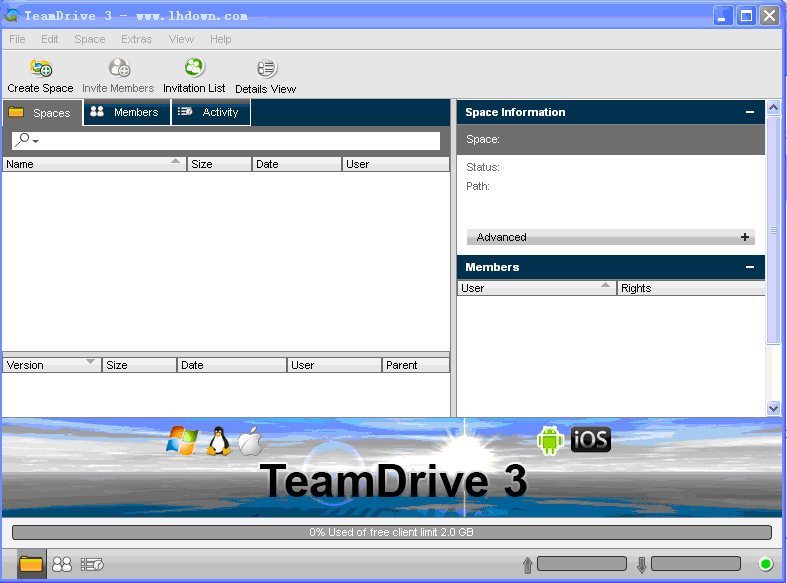Click the iOS badge in banner
Viewport: 787px width, 583px height.
click(591, 440)
